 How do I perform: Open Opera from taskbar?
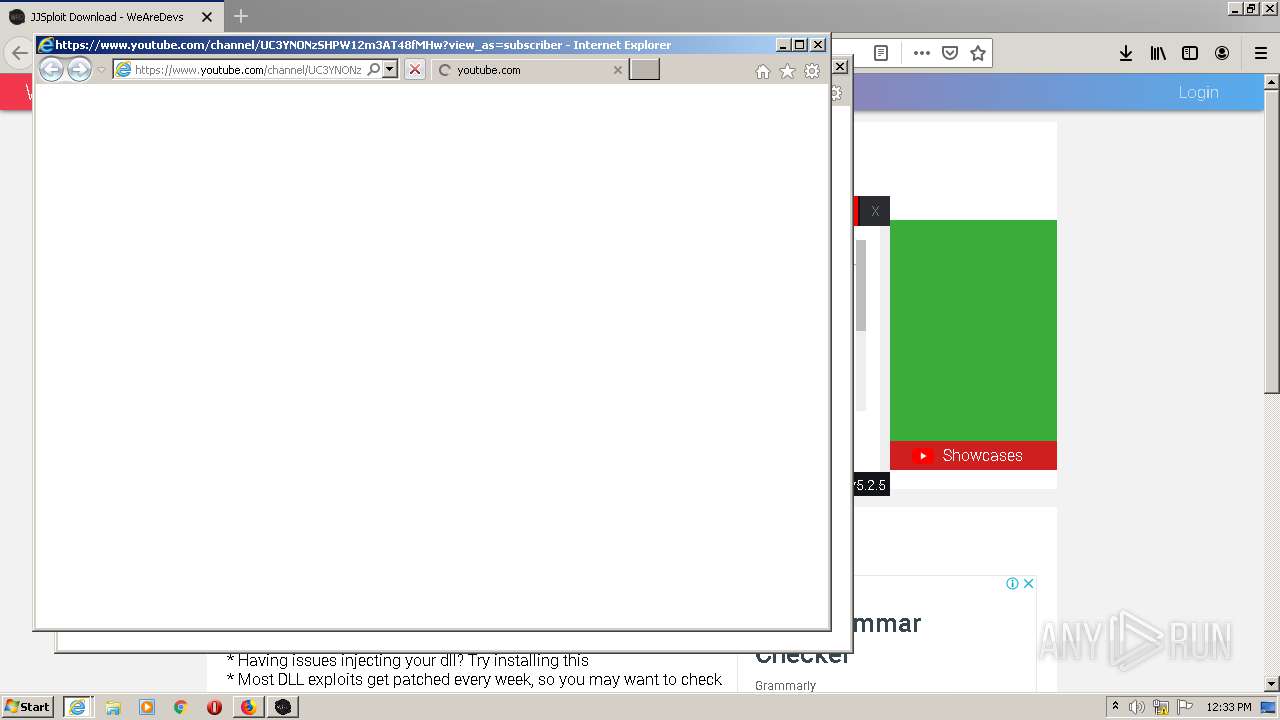(x=214, y=707)
